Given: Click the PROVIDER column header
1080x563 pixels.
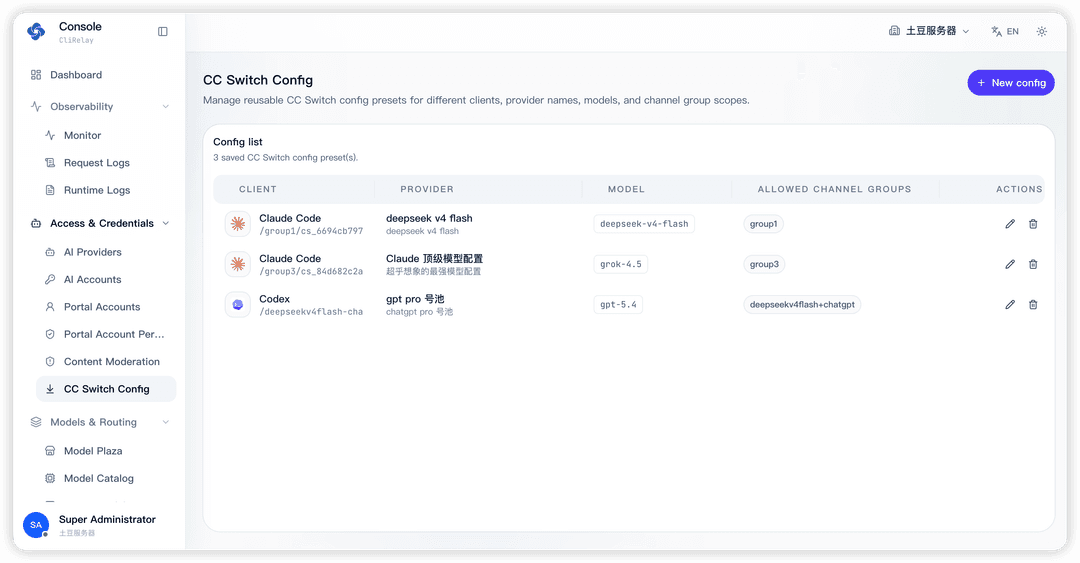Looking at the screenshot, I should coord(427,189).
